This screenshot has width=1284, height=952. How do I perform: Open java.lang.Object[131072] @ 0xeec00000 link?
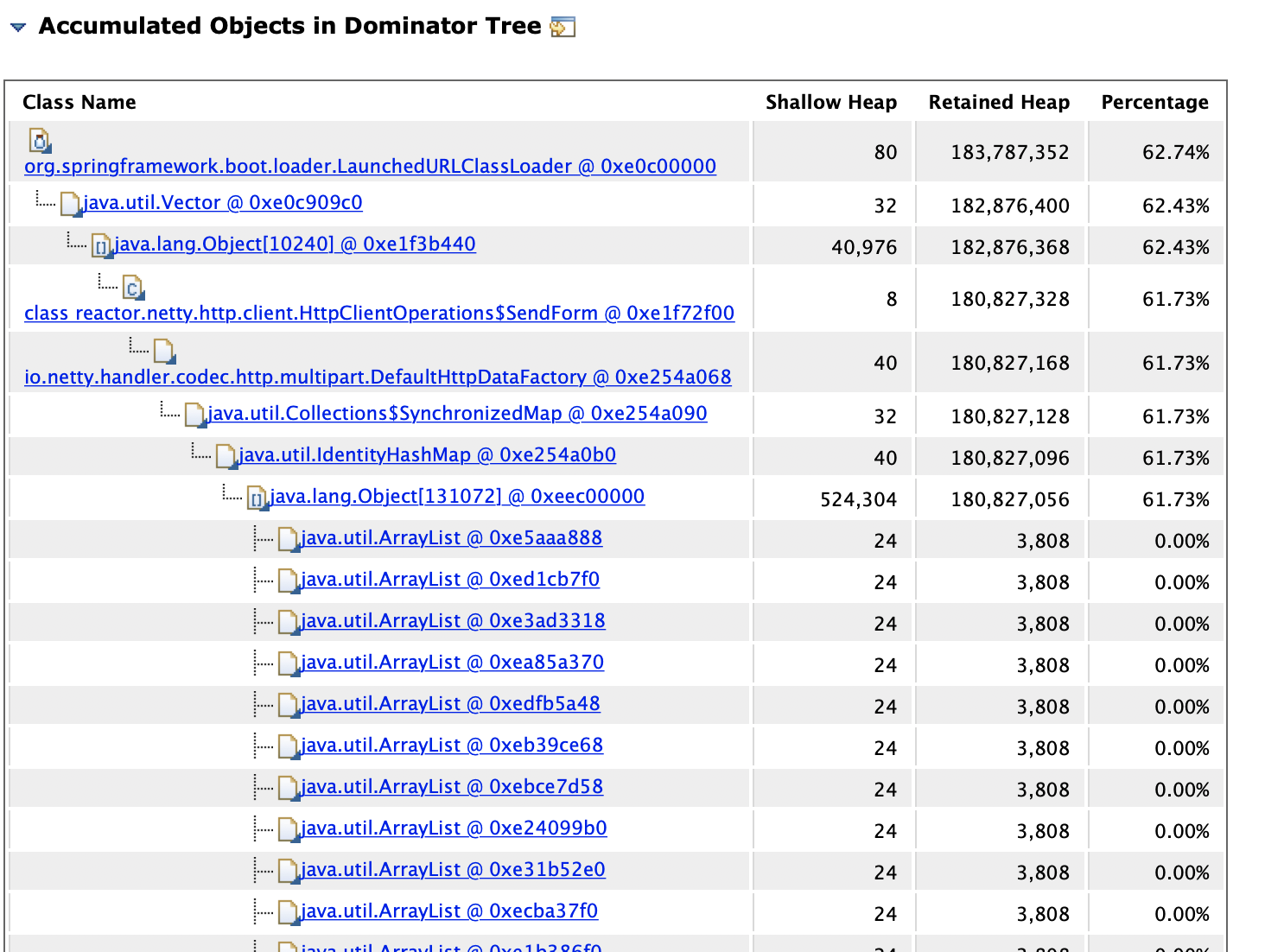coord(457,496)
